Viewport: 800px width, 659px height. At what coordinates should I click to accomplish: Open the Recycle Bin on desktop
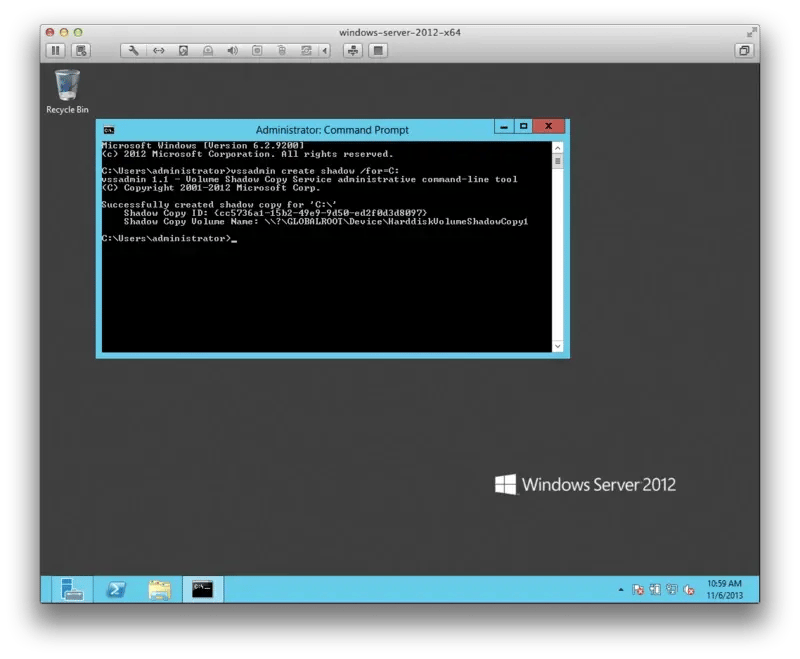pos(67,90)
